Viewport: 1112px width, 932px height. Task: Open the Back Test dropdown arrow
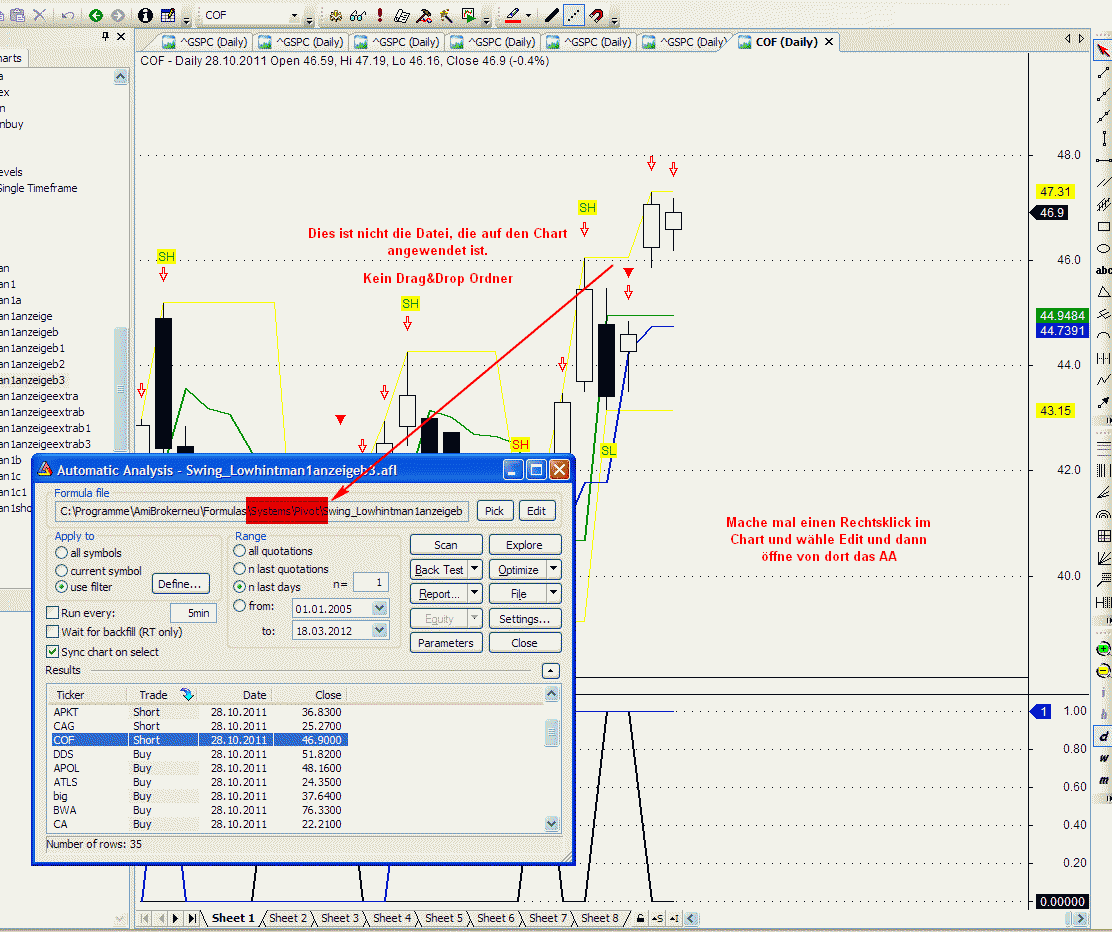(x=475, y=570)
